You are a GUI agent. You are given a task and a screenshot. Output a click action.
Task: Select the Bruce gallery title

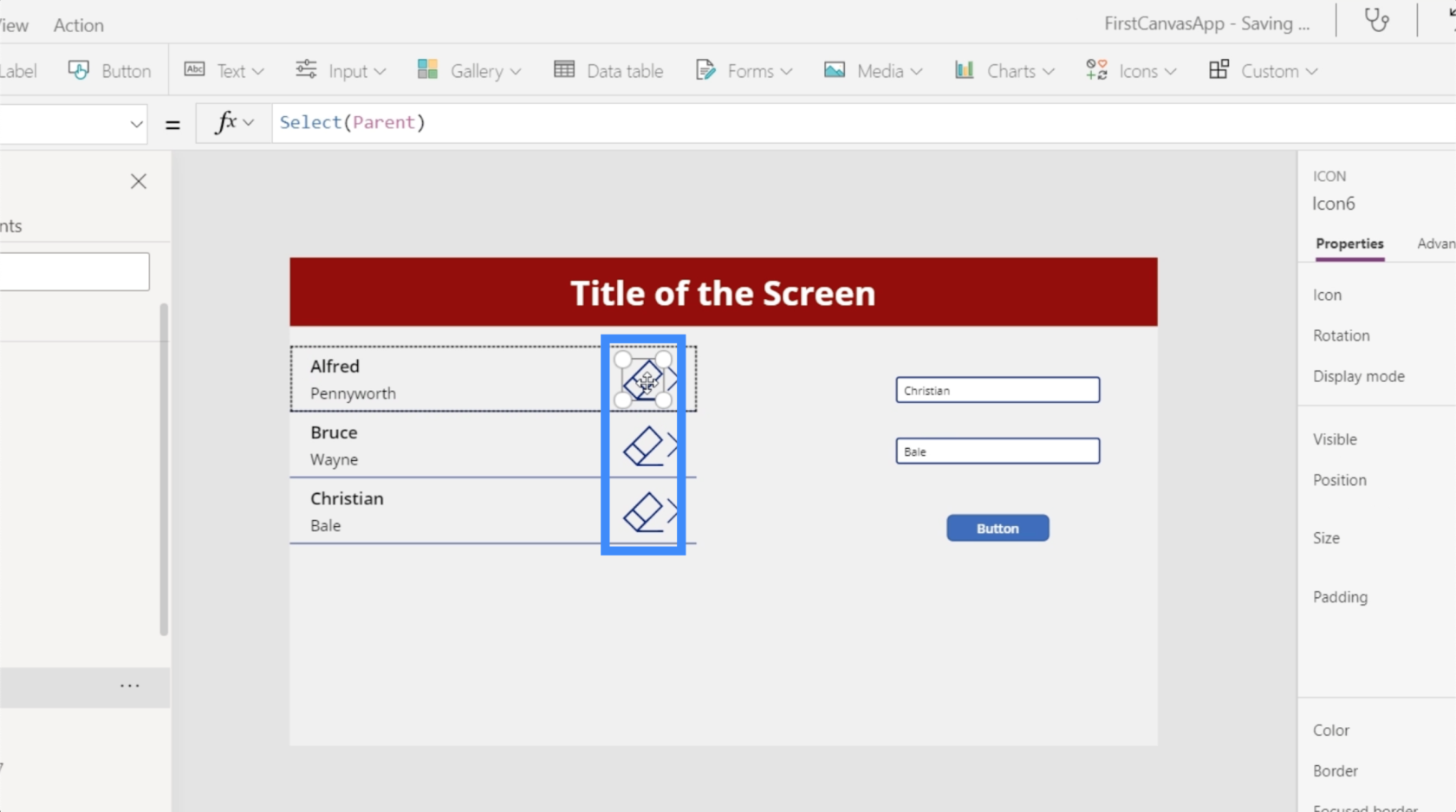[x=334, y=432]
